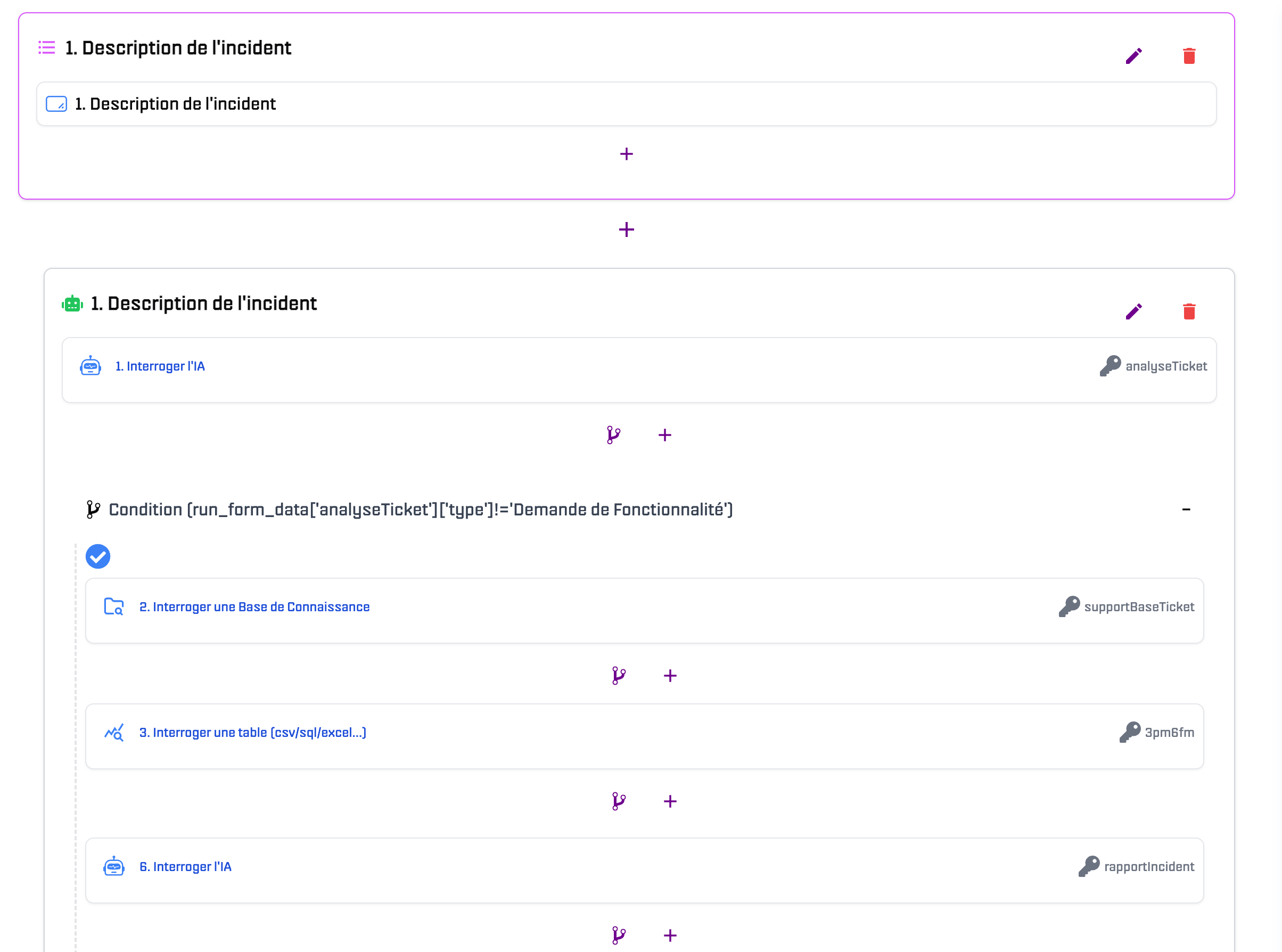Select the Description de l'incident field row
Viewport: 1282px width, 952px height.
175,104
